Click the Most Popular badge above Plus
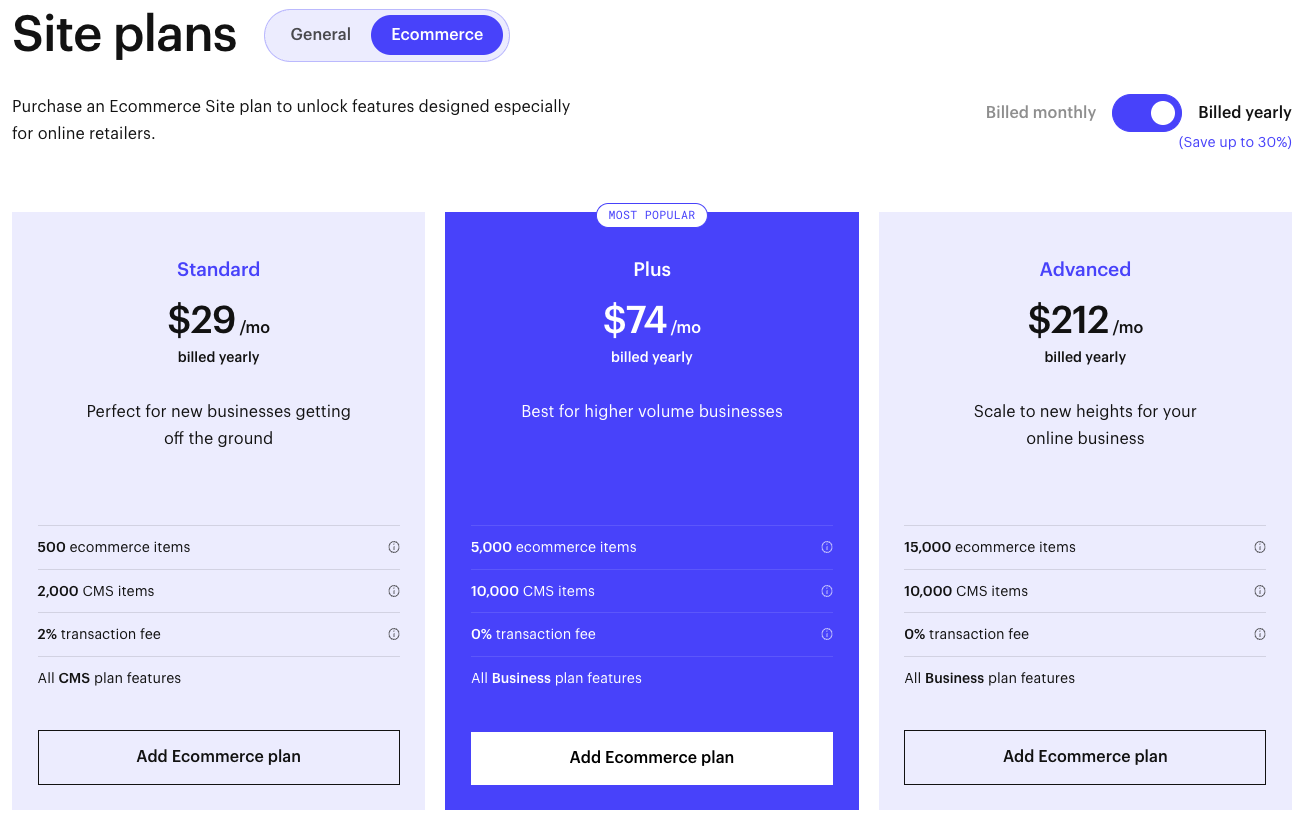The height and width of the screenshot is (838, 1307). tap(651, 215)
